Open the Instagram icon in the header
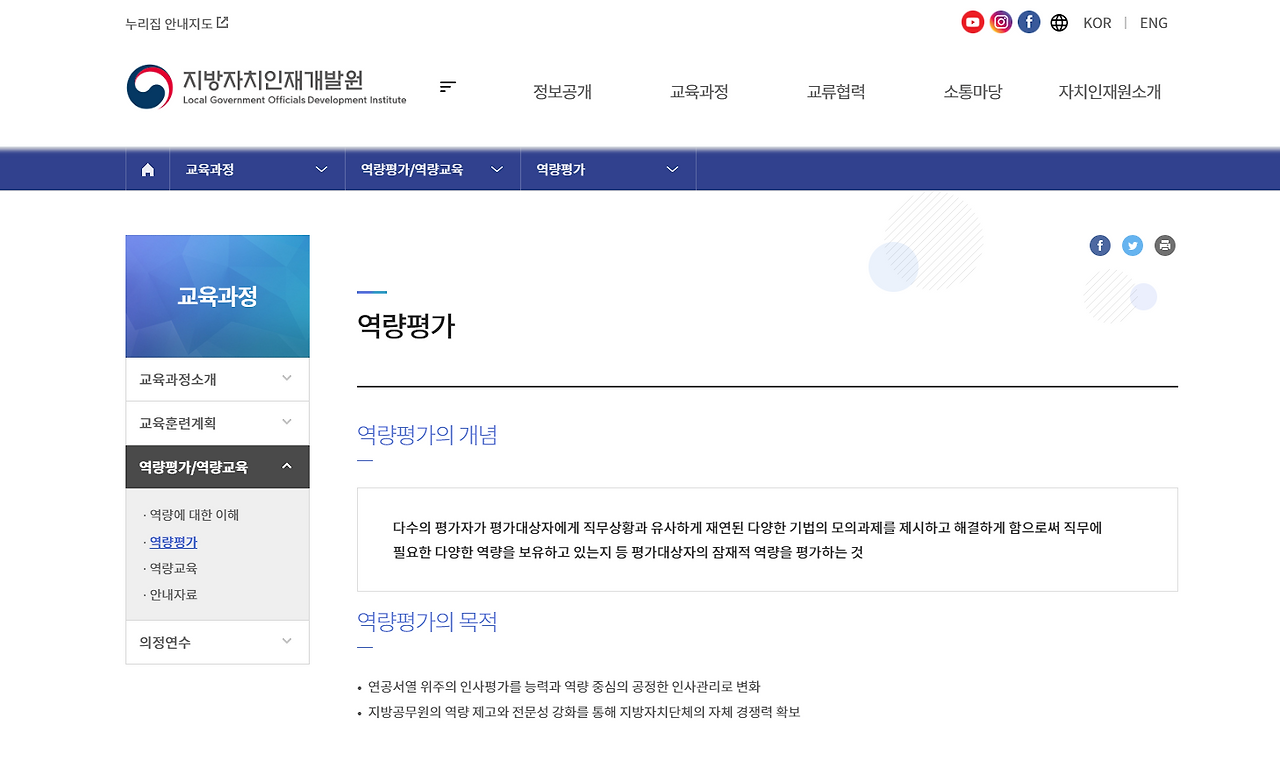The image size is (1280, 768). 1000,21
